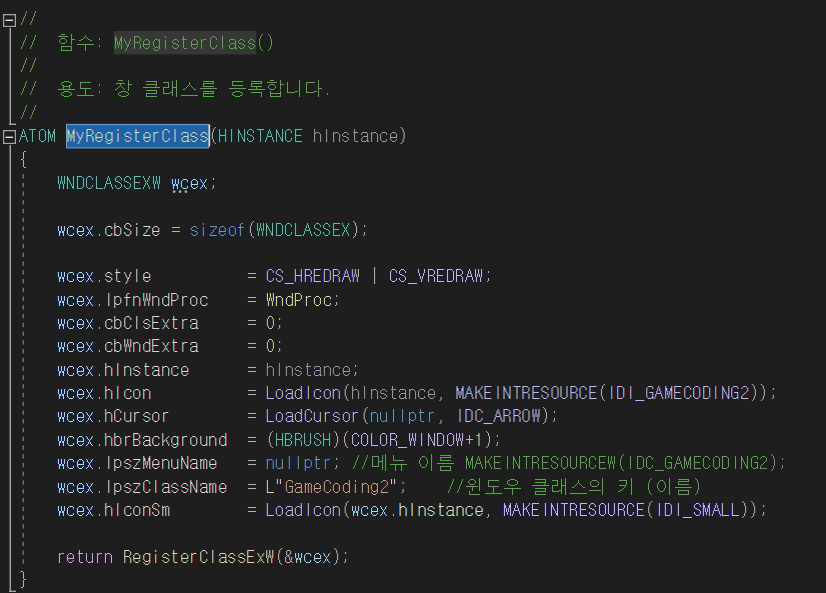
Task: Click wcex.hCursor member
Action: 113,417
